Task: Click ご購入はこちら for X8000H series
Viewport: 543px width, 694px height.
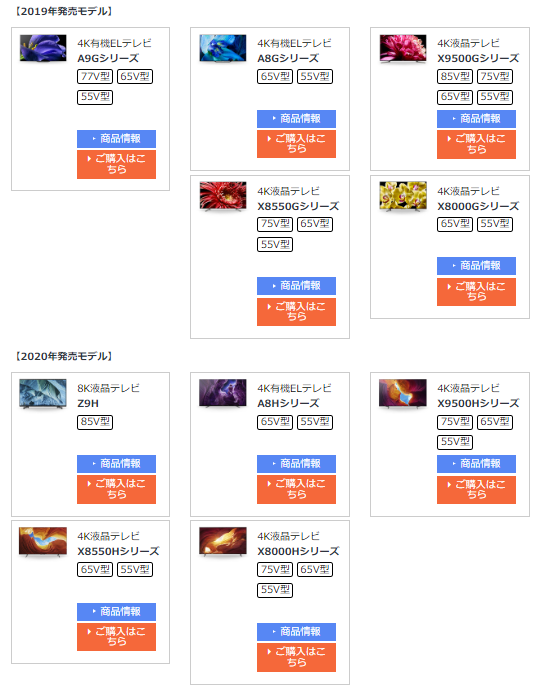Action: tap(297, 657)
